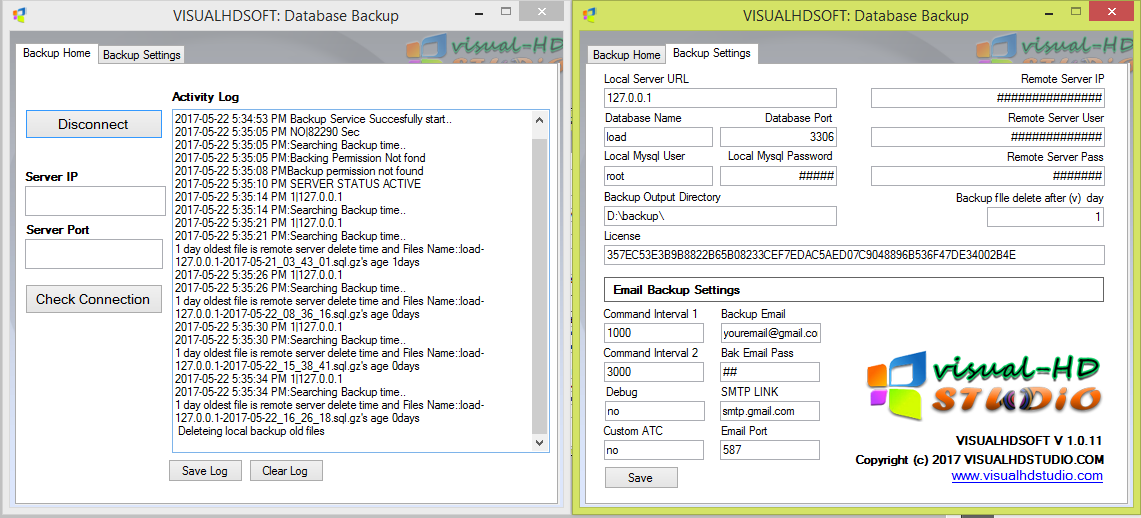Clear the activity log

pos(286,471)
